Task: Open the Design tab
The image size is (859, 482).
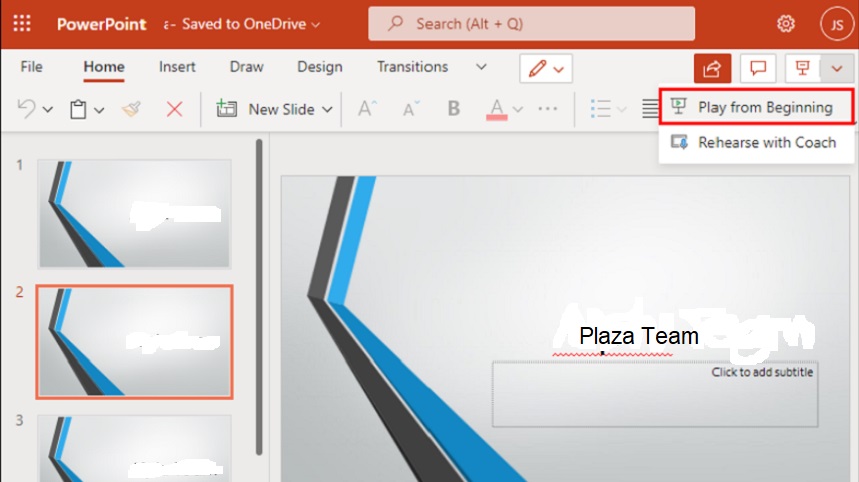Action: pyautogui.click(x=320, y=67)
